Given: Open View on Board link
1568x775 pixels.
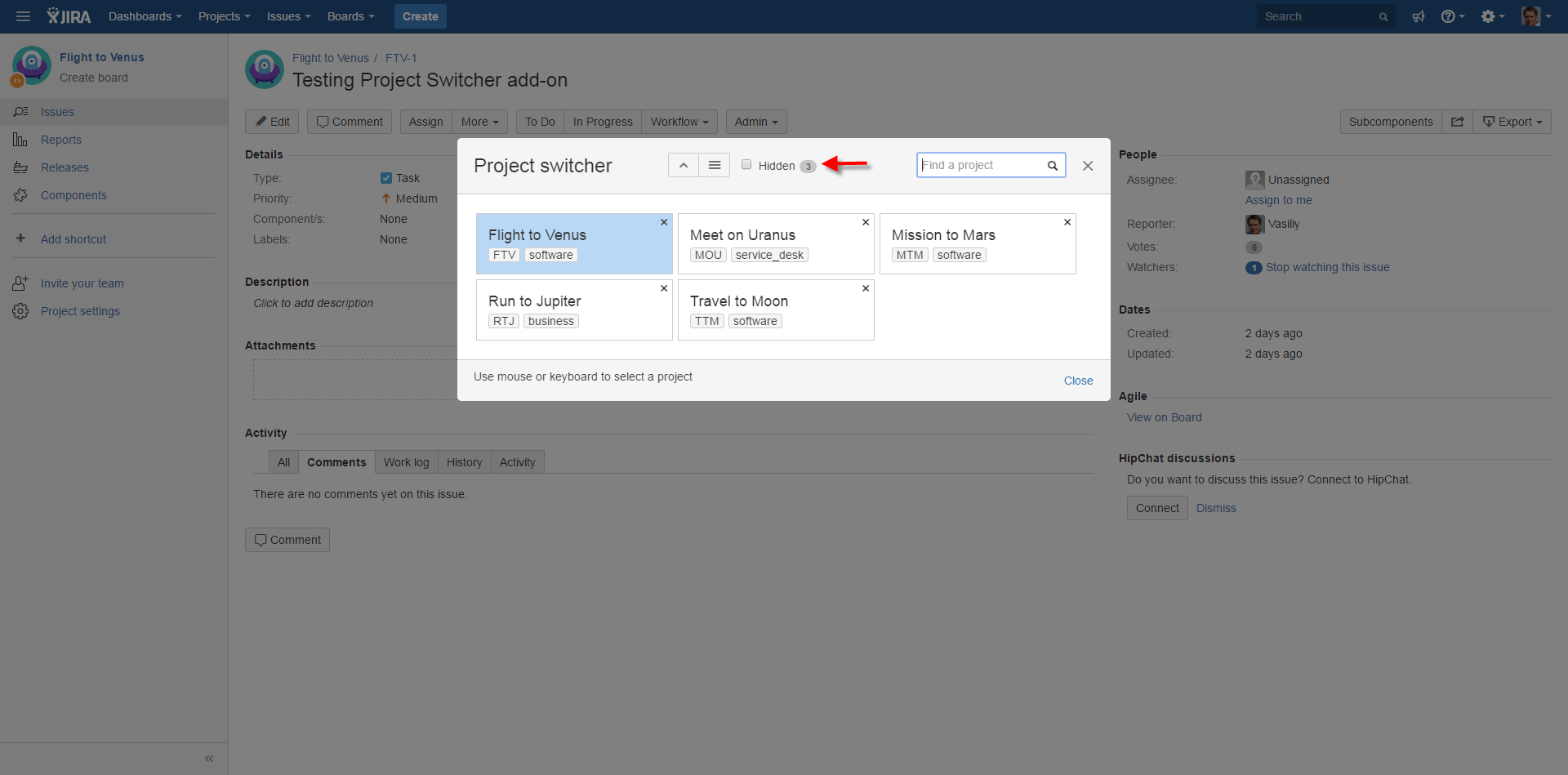Looking at the screenshot, I should tap(1164, 417).
